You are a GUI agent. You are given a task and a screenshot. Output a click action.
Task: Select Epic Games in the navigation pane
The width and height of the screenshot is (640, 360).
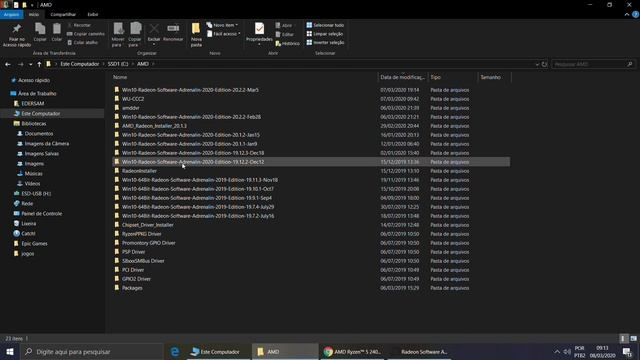pos(34,244)
